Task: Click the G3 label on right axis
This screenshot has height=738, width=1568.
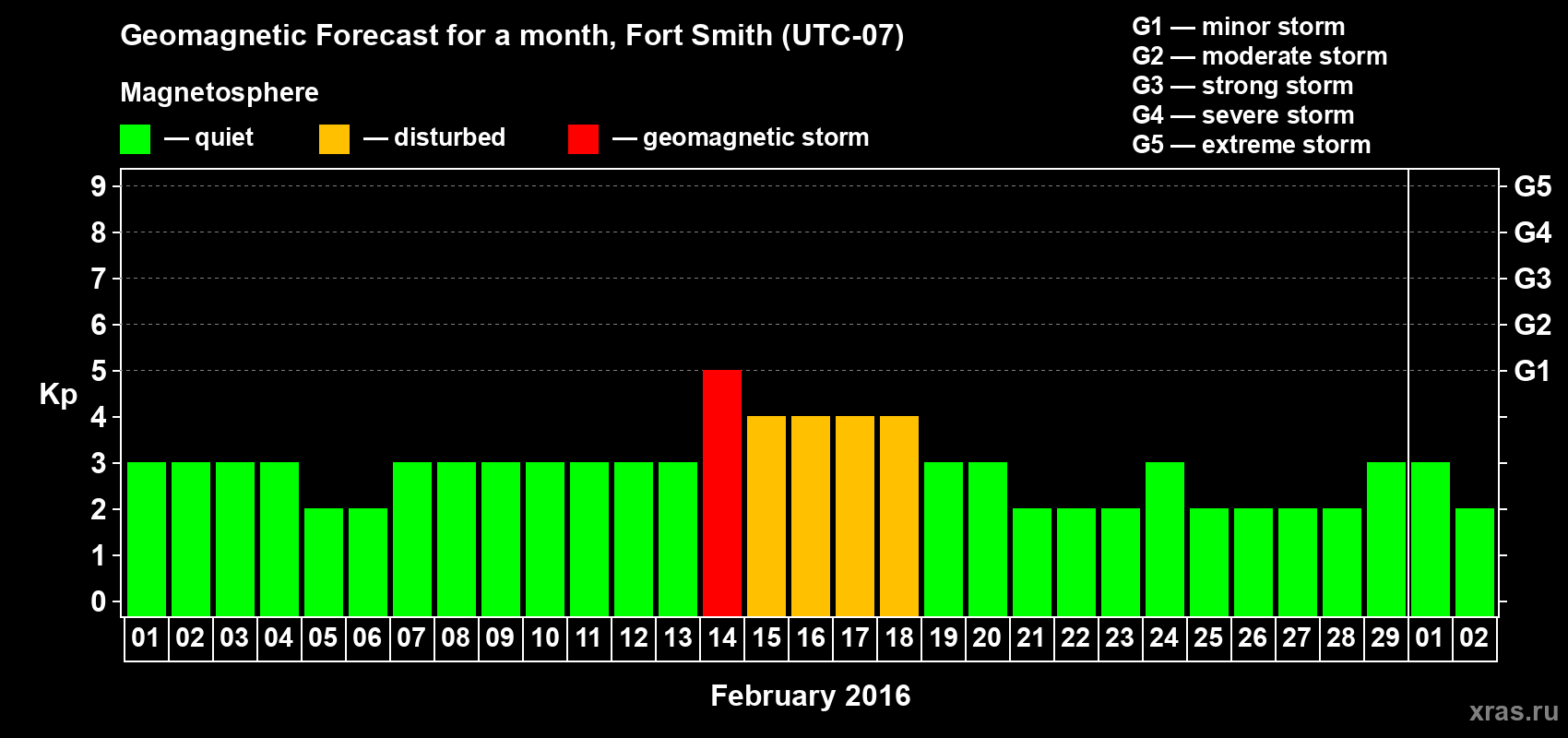Action: 1532,279
